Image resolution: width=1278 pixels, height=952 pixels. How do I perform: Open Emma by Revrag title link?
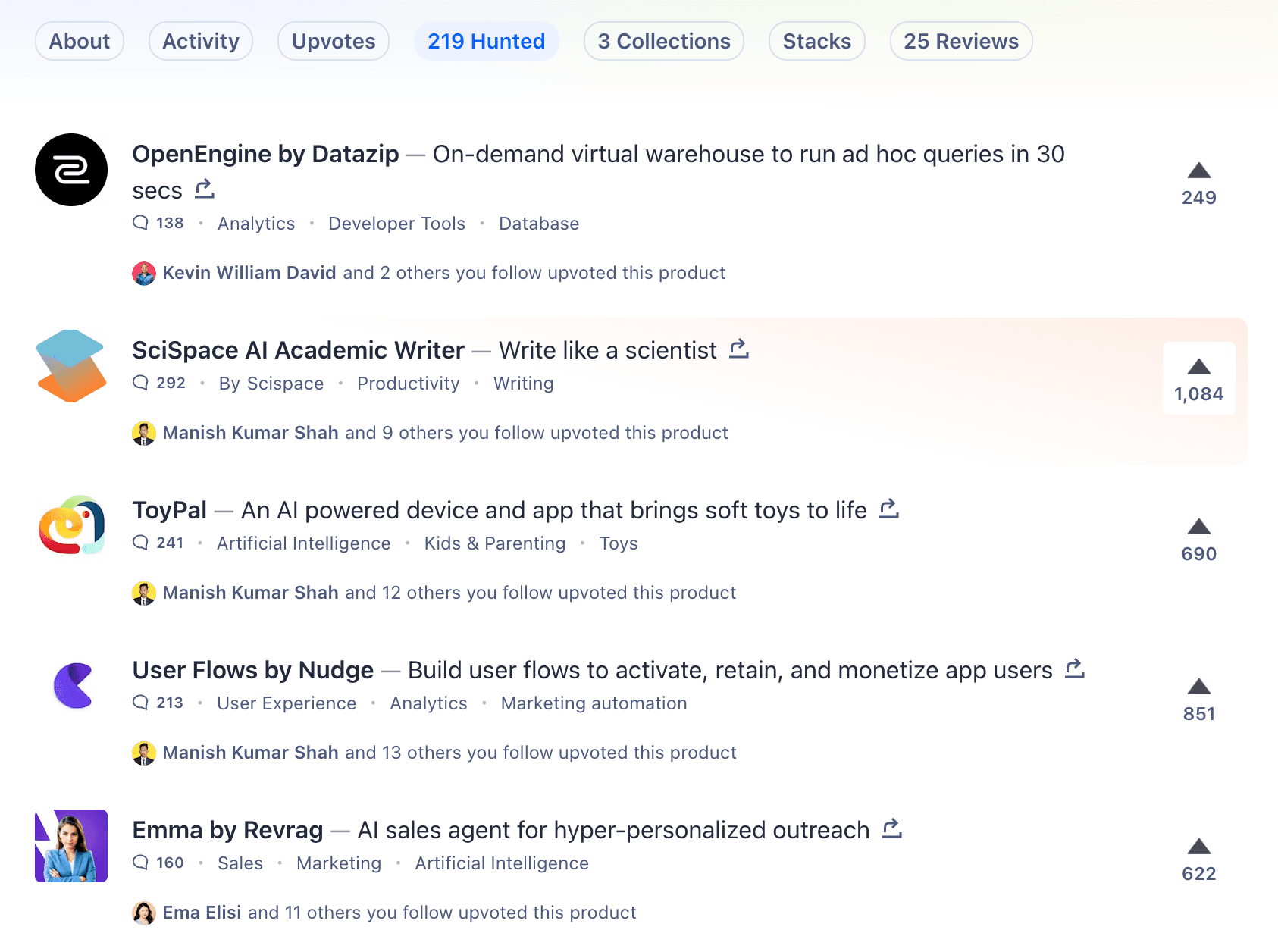(227, 830)
